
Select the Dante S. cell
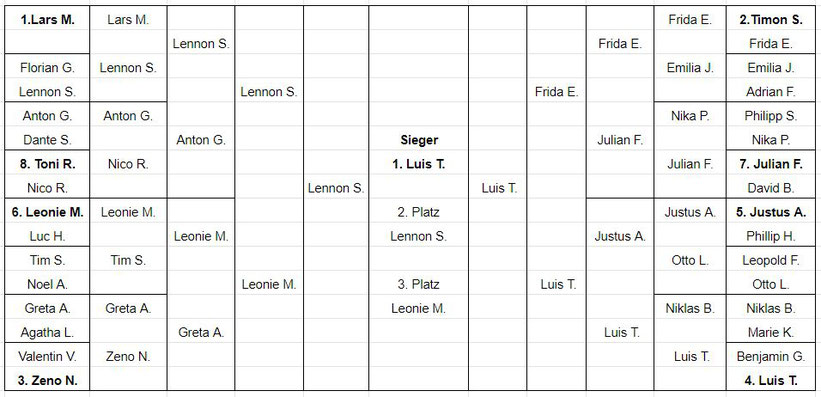[x=47, y=140]
